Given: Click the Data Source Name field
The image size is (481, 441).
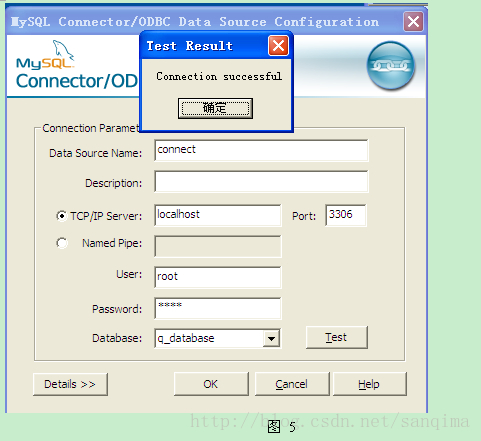Looking at the screenshot, I should [261, 150].
